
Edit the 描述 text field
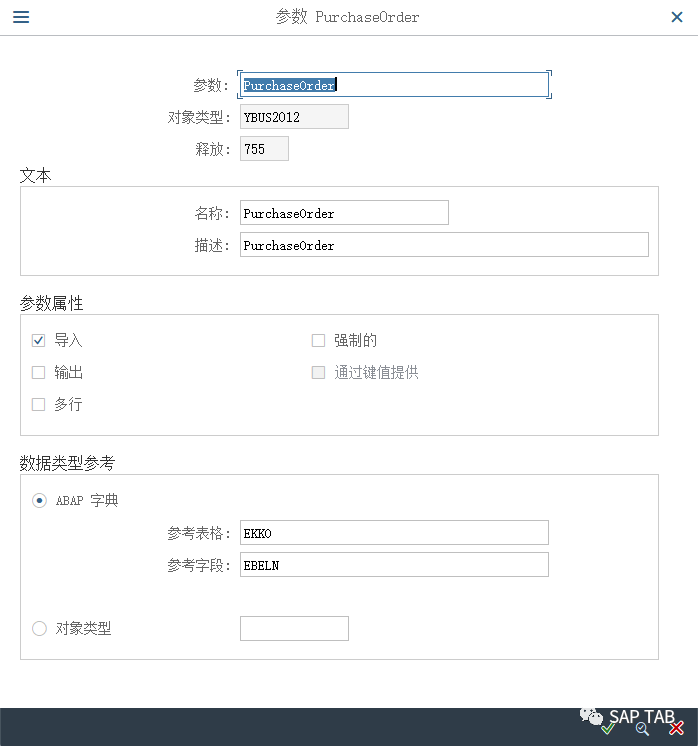click(x=444, y=245)
